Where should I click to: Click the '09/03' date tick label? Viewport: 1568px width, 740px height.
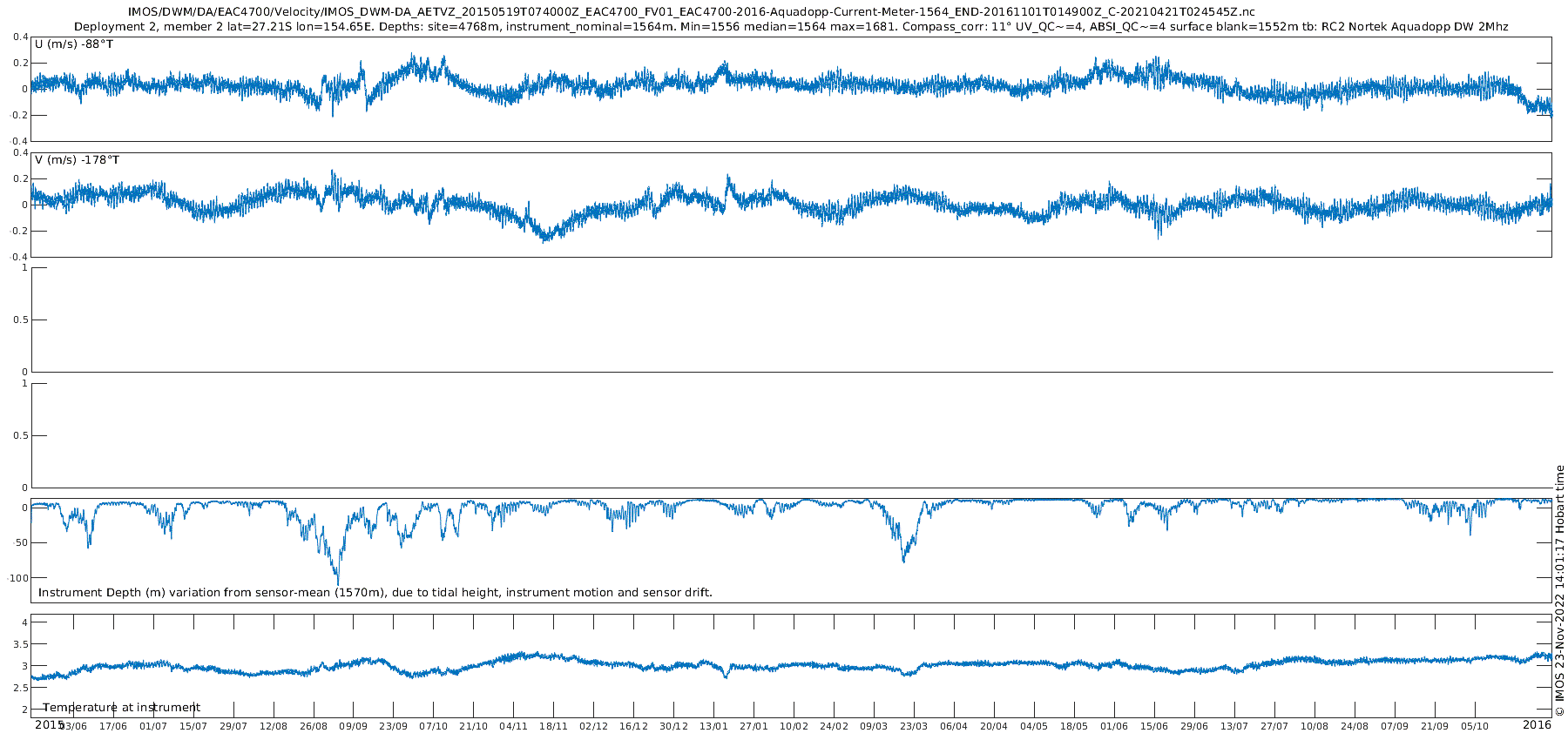tap(875, 726)
